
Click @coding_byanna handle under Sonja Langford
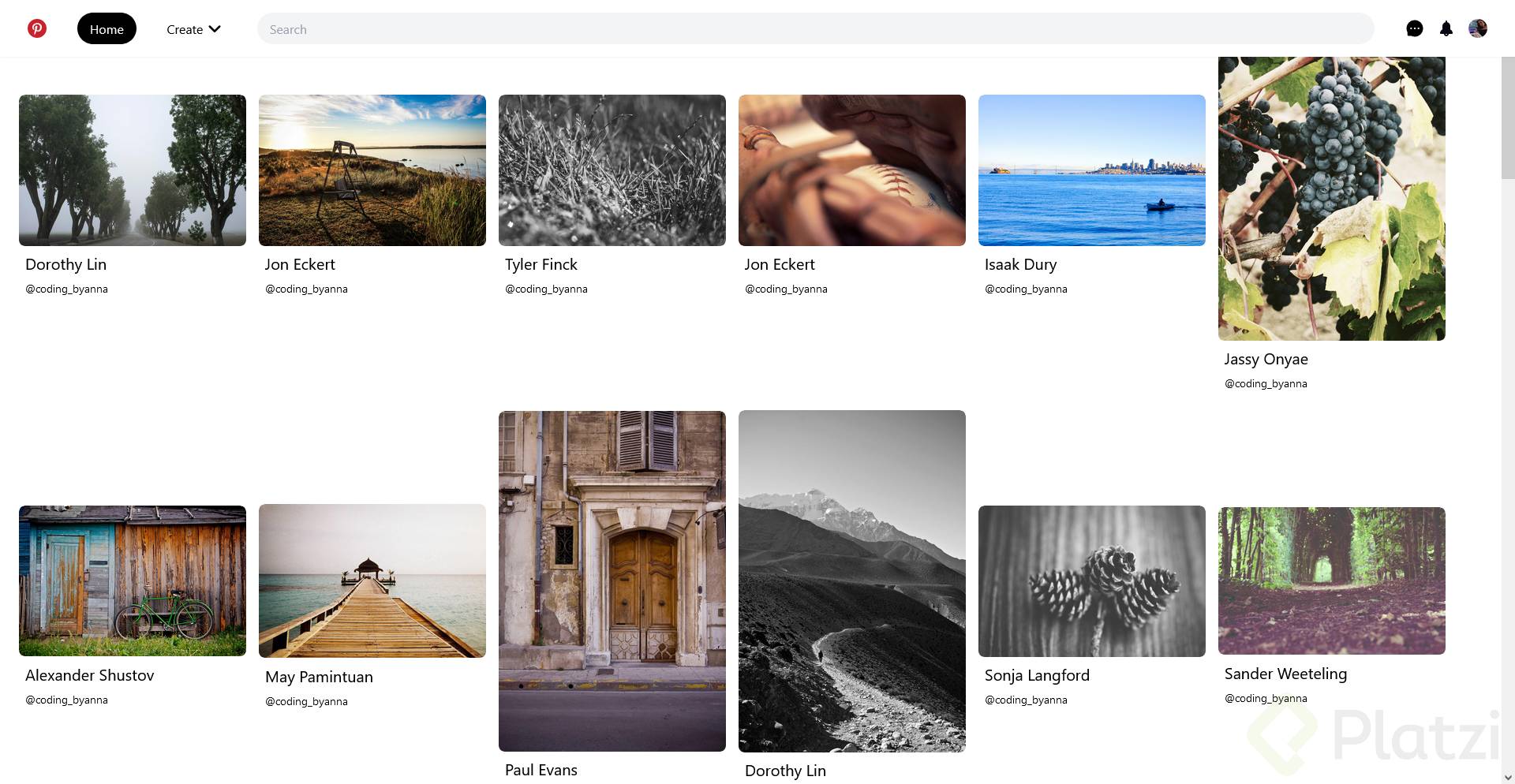click(x=1026, y=700)
